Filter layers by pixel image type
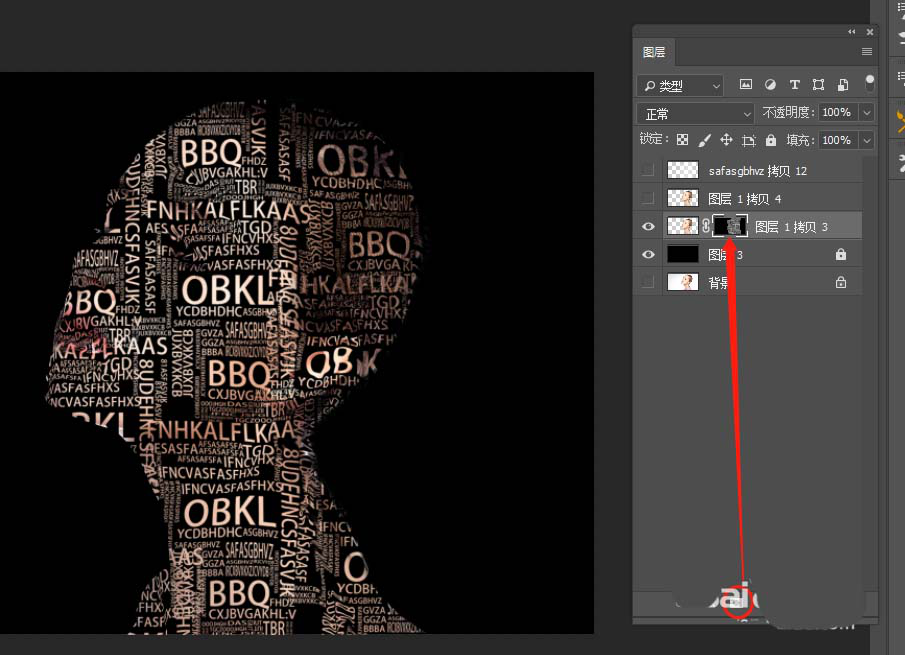The image size is (905, 655). point(746,85)
